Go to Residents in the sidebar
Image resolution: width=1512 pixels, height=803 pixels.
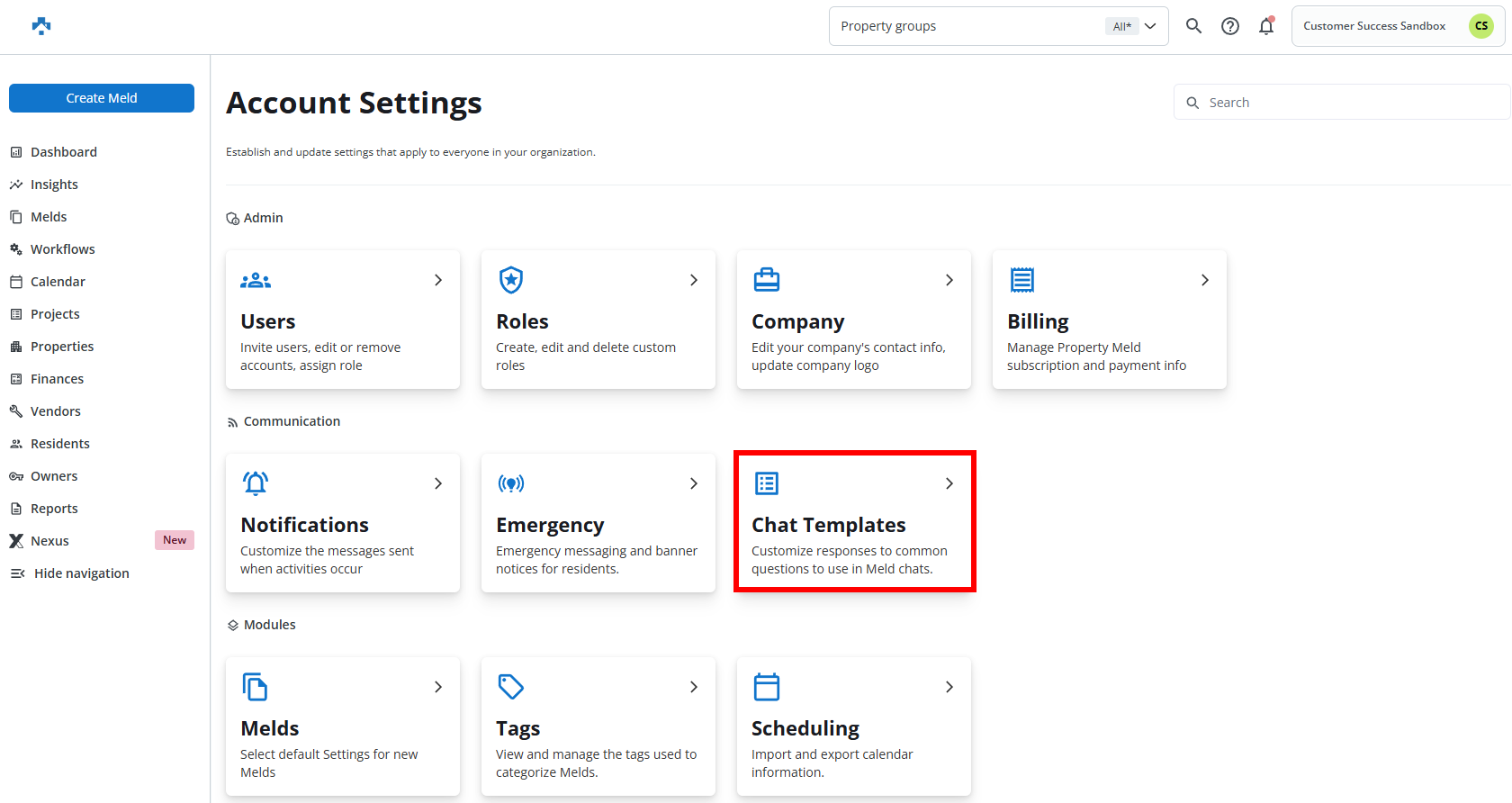[59, 444]
